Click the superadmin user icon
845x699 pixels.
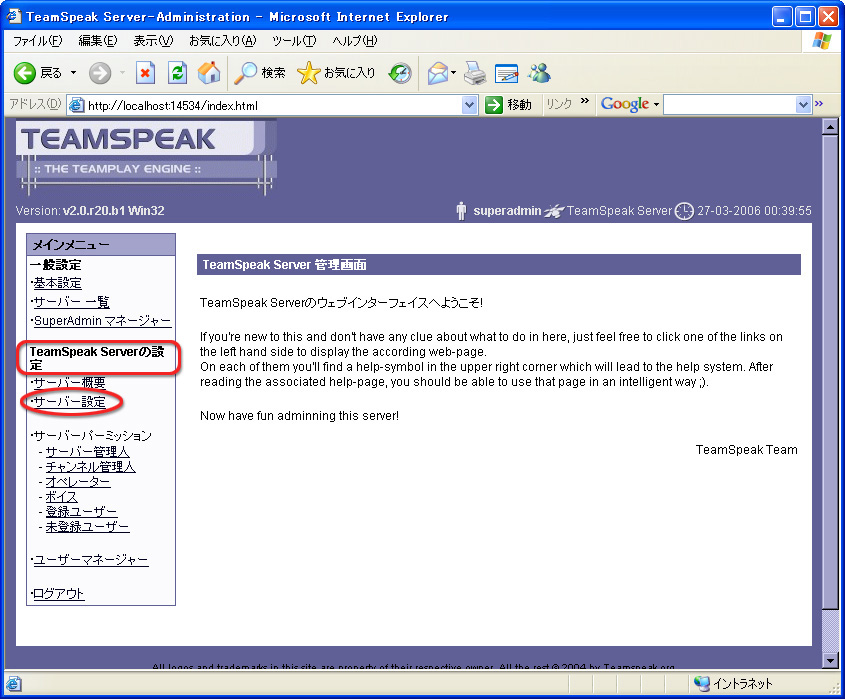pos(461,211)
